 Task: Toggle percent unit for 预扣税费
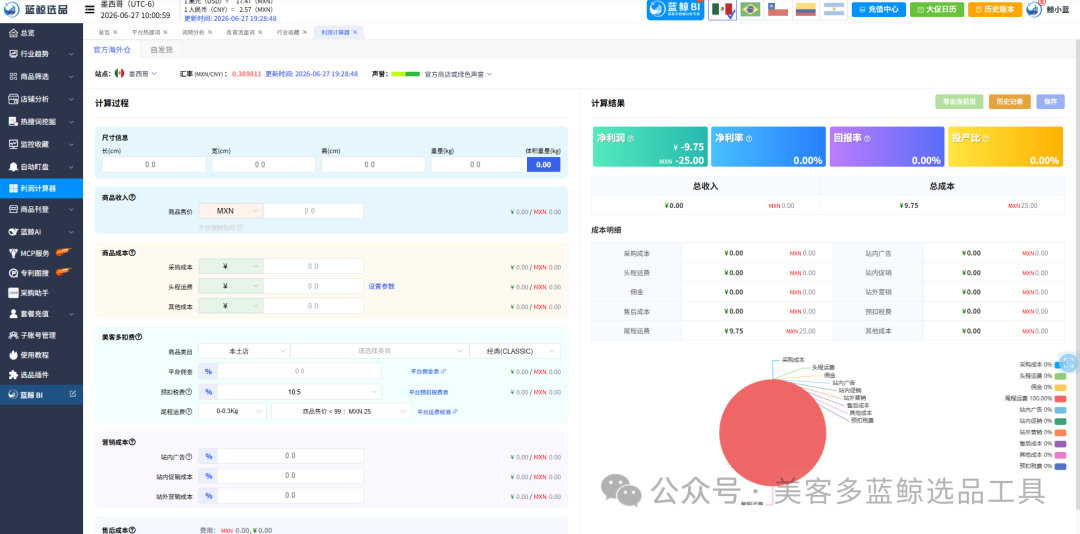click(208, 392)
